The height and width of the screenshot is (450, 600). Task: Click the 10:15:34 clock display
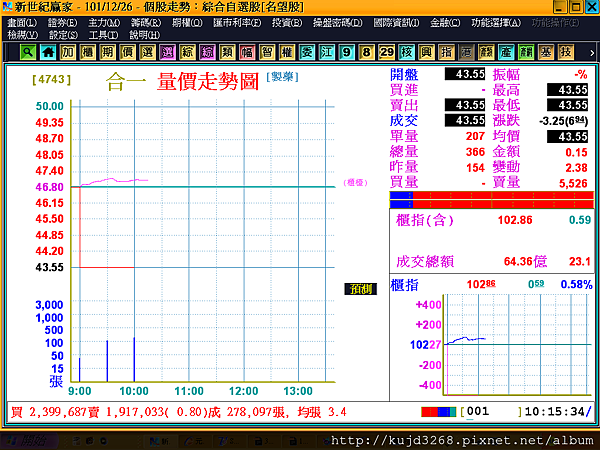[554, 412]
